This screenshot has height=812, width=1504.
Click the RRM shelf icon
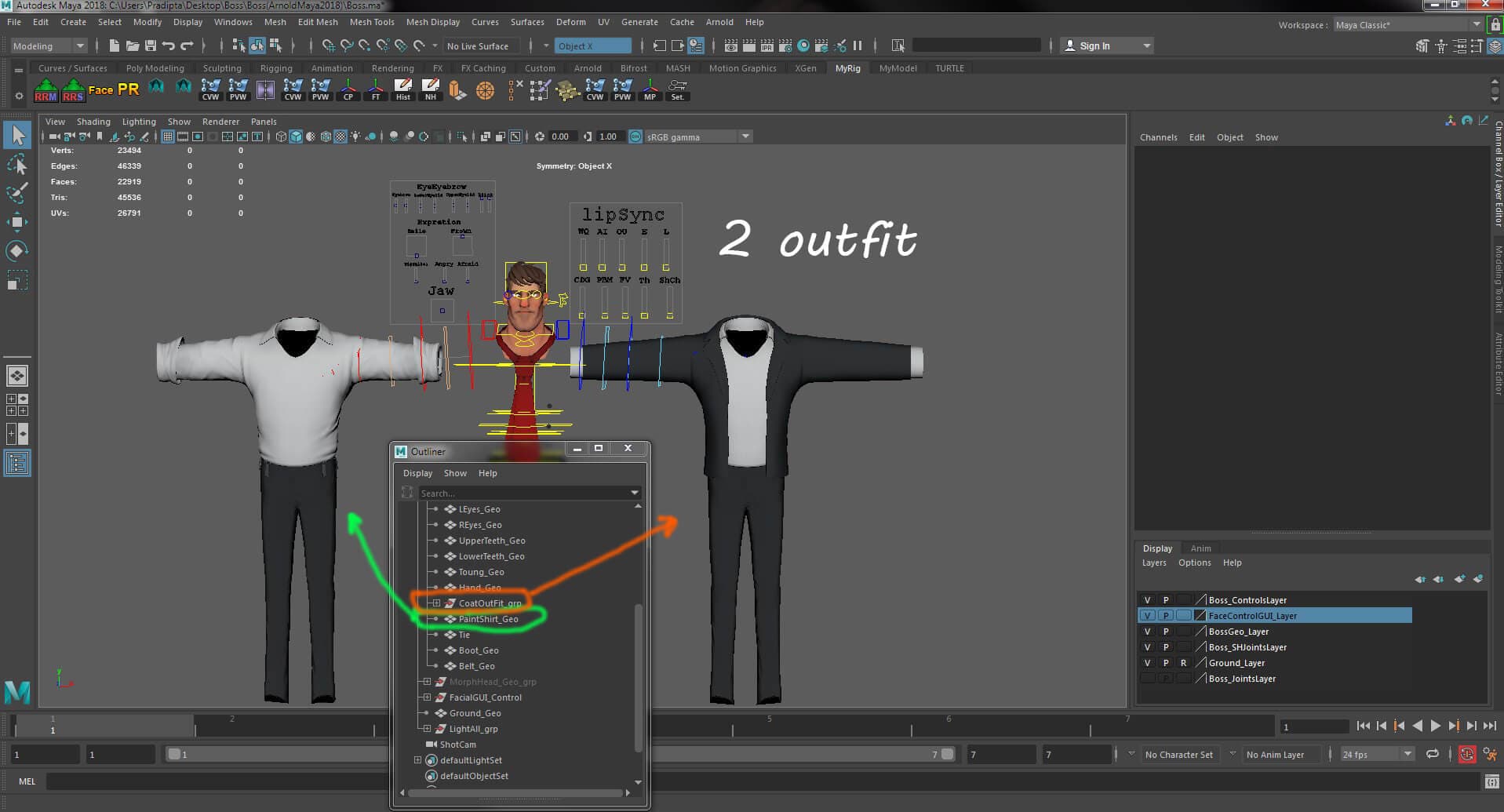(x=46, y=90)
